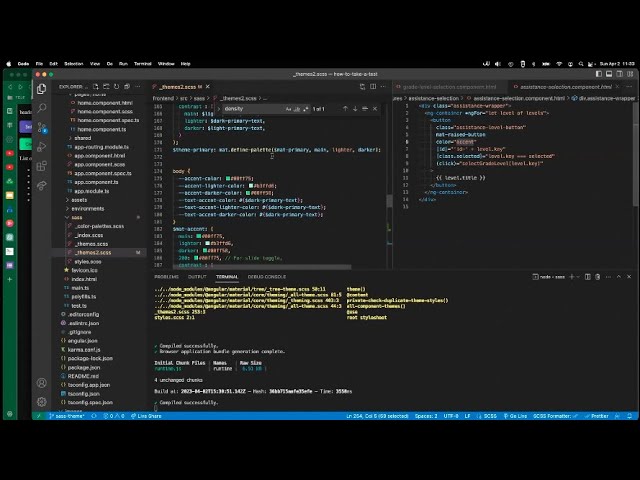Change Spaces: 2 indentation setting
This screenshot has width=640, height=480.
pyautogui.click(x=426, y=416)
